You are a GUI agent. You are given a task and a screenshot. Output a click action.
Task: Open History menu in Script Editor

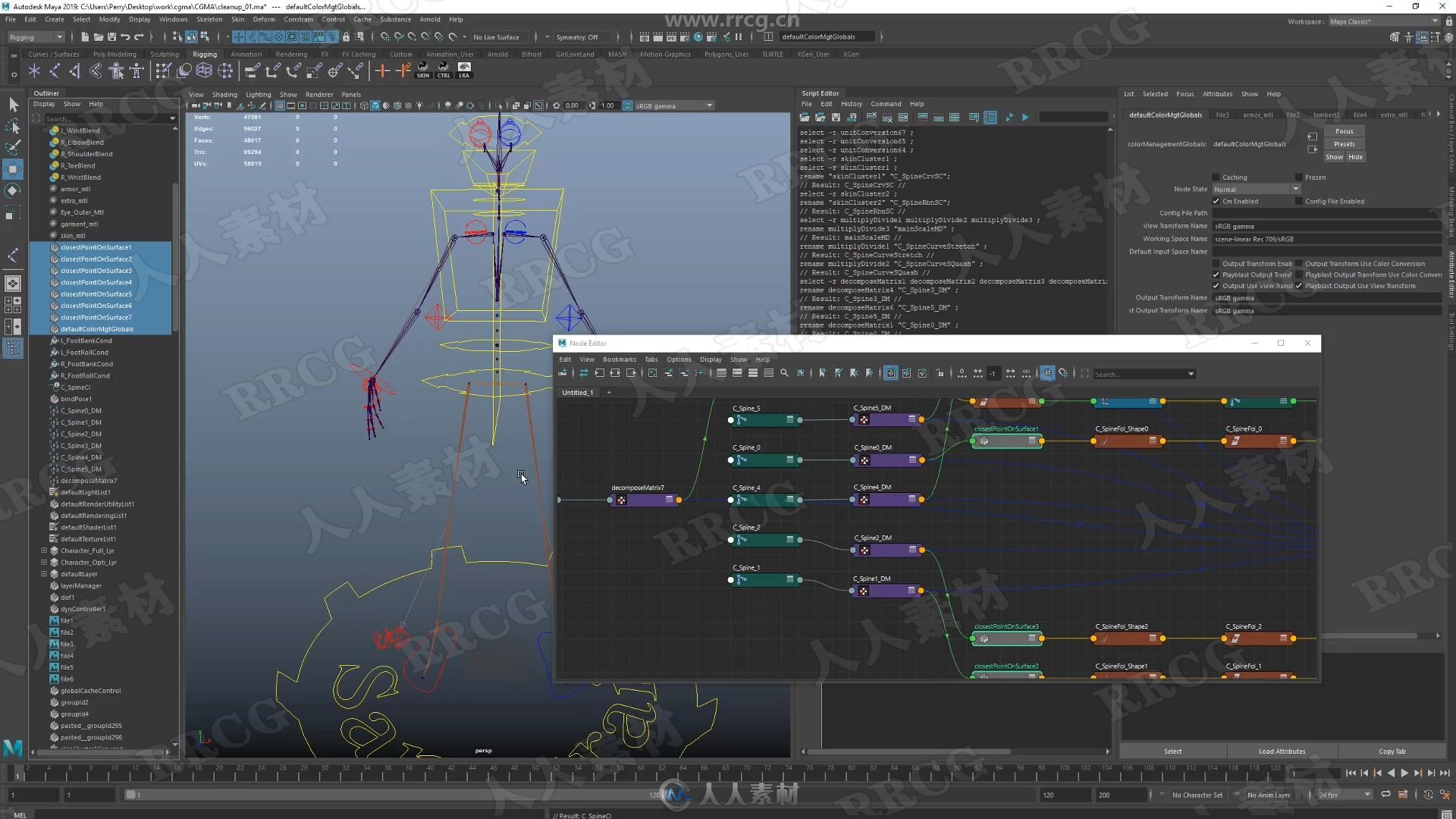pos(851,104)
